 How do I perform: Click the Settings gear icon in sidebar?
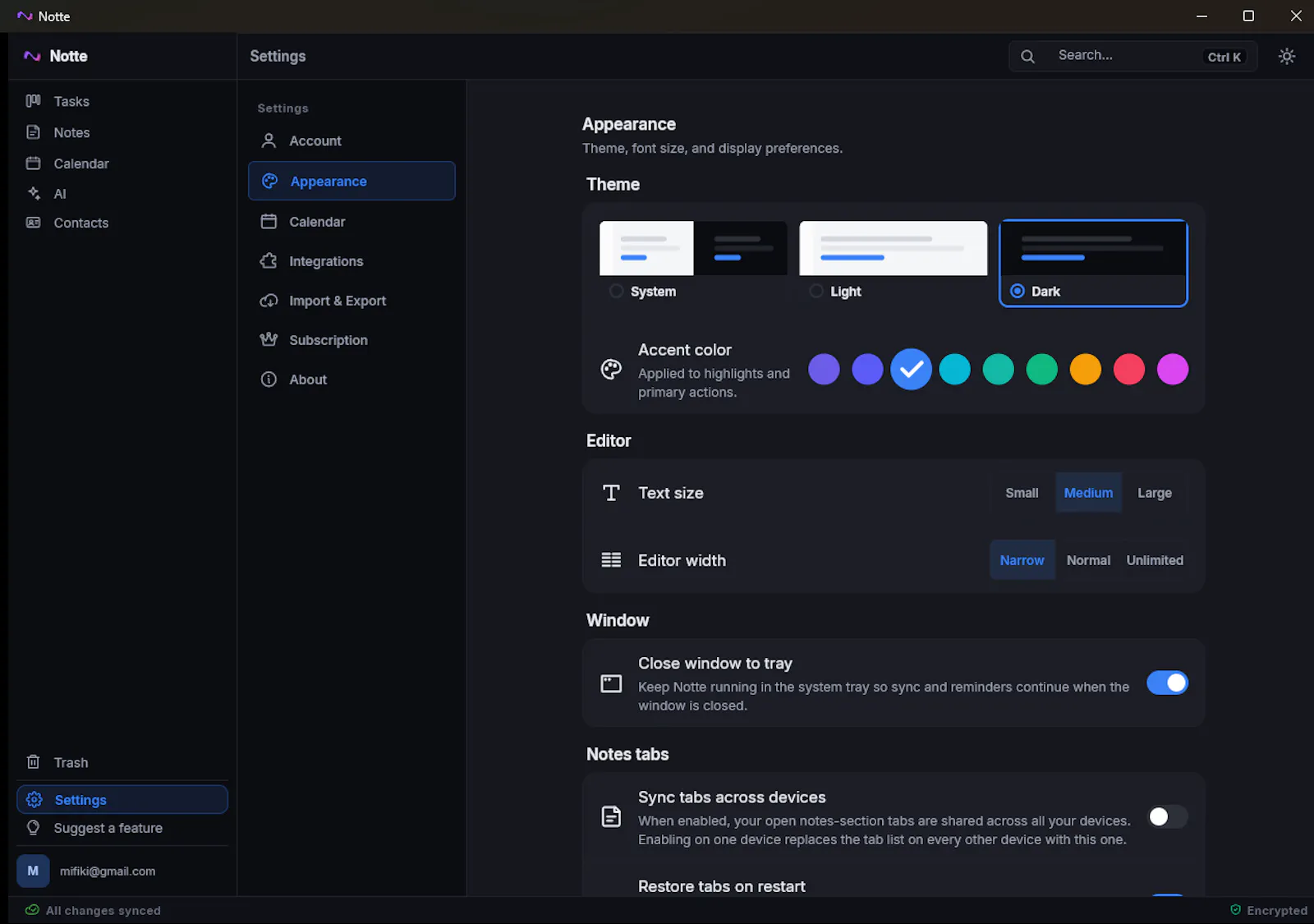click(x=34, y=799)
